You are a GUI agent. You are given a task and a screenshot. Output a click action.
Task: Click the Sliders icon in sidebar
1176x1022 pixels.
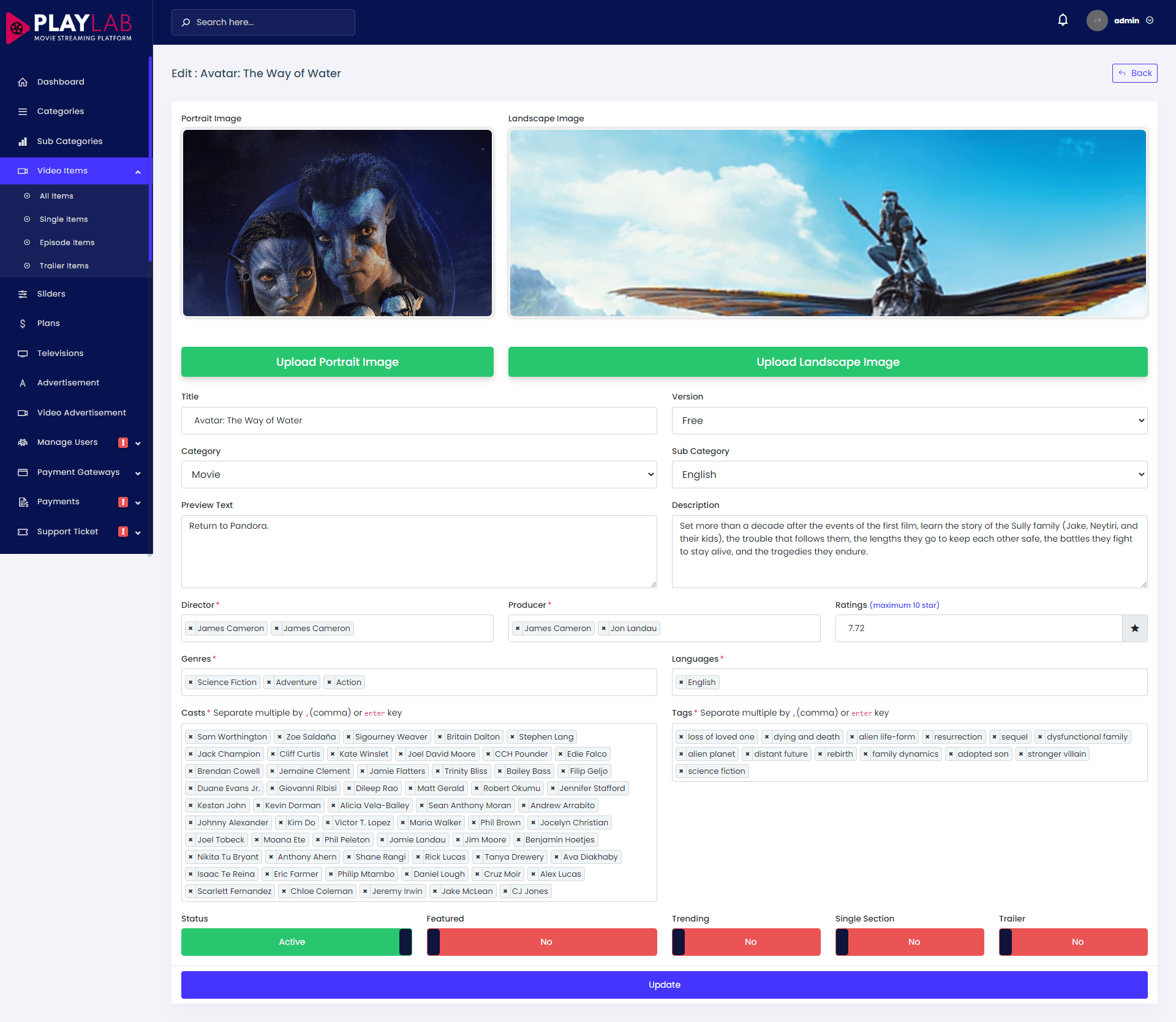pyautogui.click(x=23, y=294)
